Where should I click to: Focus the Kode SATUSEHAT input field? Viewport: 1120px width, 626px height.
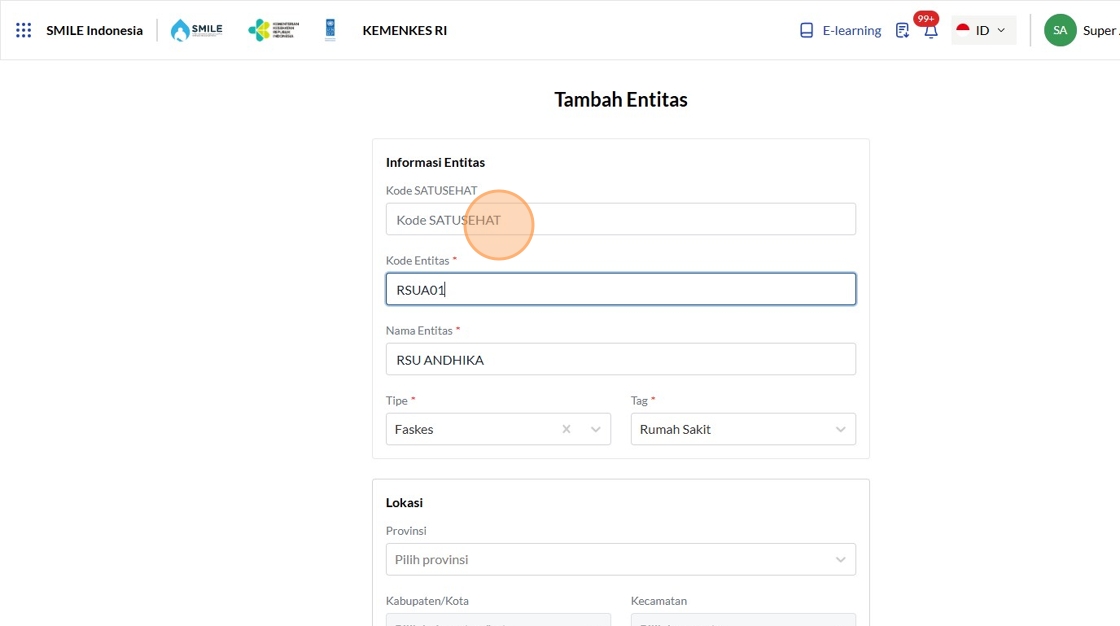coord(620,219)
